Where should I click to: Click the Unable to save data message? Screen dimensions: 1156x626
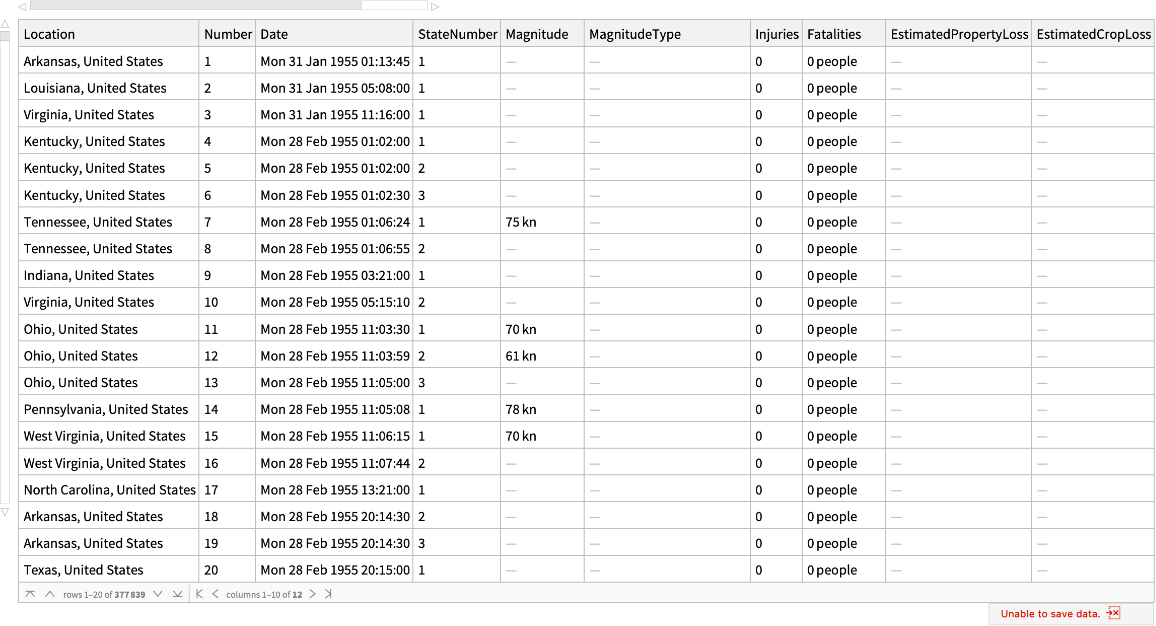1050,614
